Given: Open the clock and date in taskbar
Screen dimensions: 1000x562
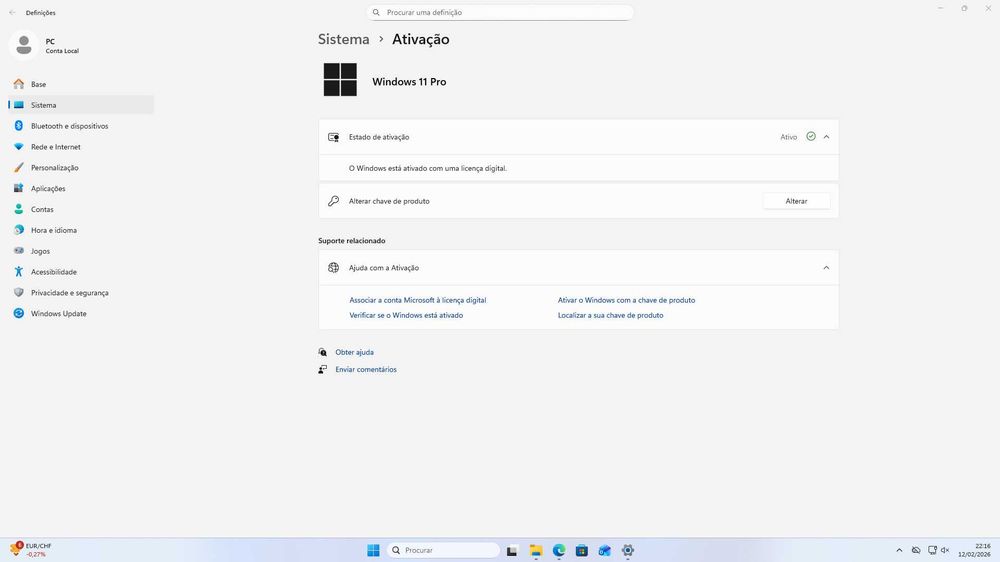Looking at the screenshot, I should click(x=974, y=550).
